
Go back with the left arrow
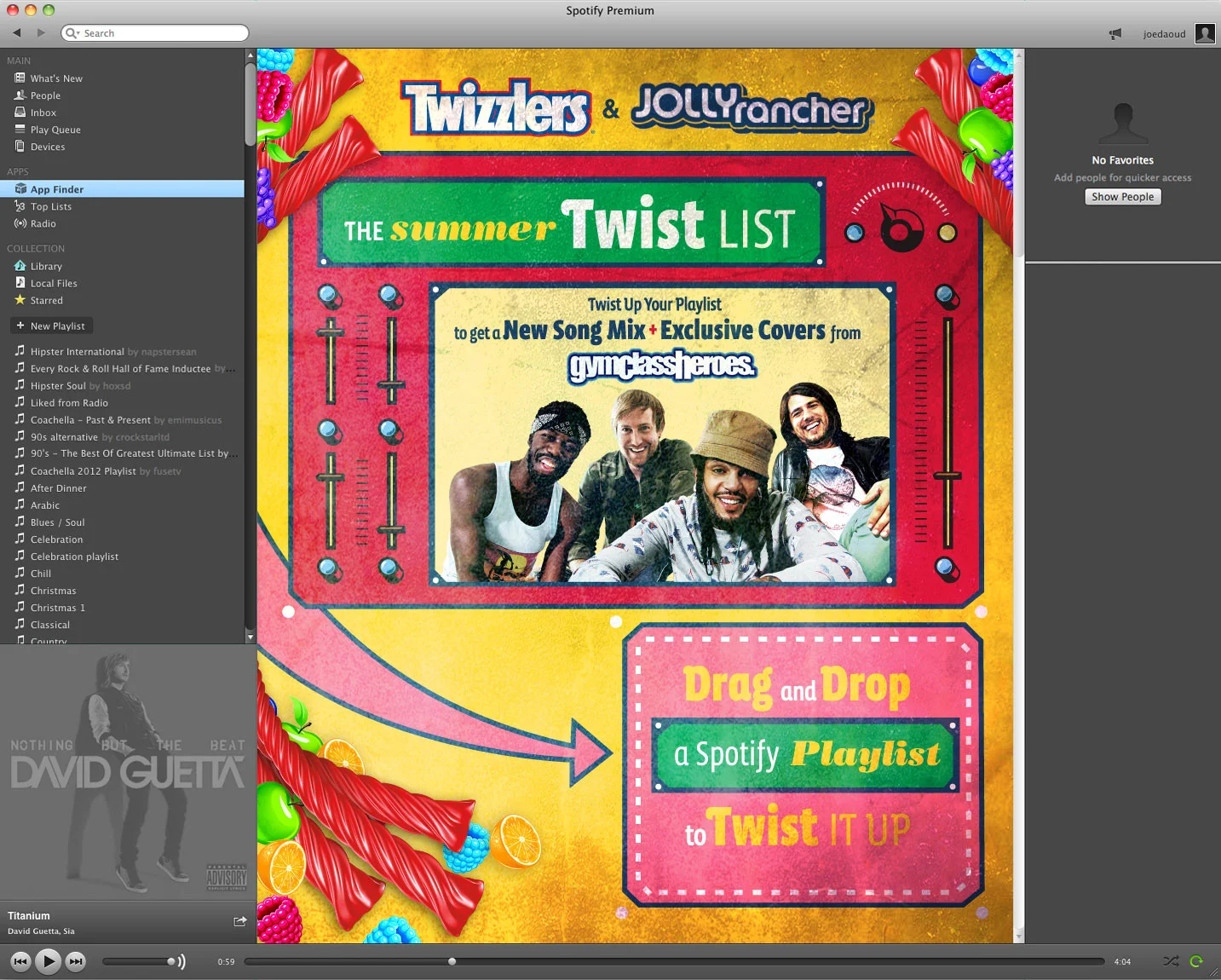coord(16,32)
